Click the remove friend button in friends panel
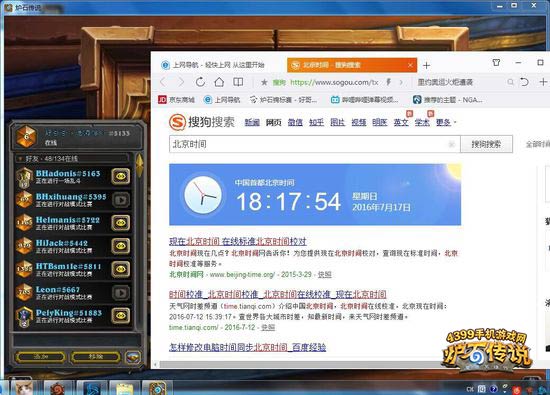The width and height of the screenshot is (550, 395). pyautogui.click(x=95, y=357)
